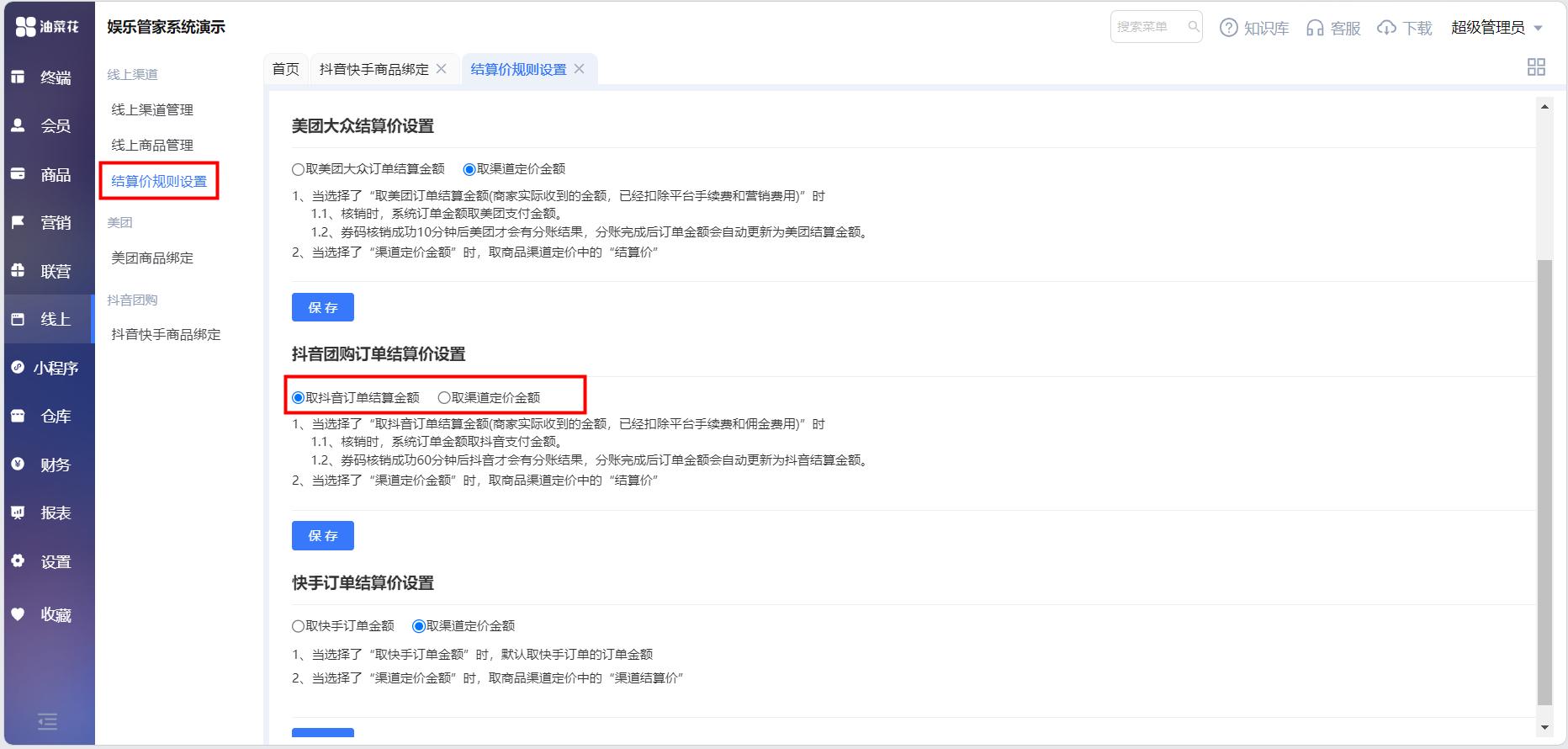Select 取美团大众订单结算金额 radio
The height and width of the screenshot is (749, 1568).
298,169
